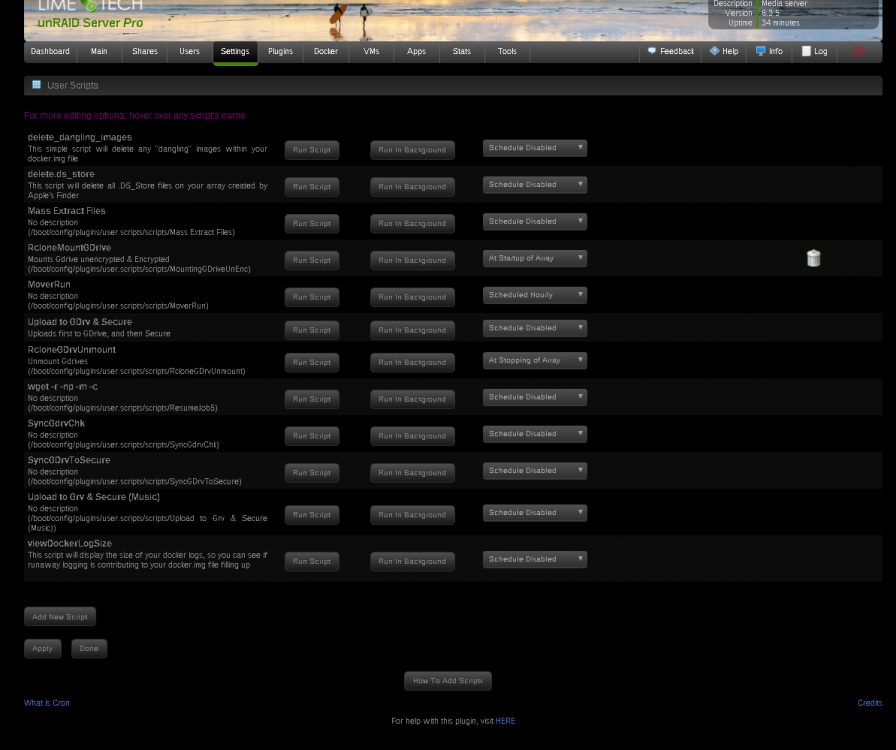The width and height of the screenshot is (896, 750).
Task: Open schedule dropdown for delete.ds_store
Action: point(535,185)
